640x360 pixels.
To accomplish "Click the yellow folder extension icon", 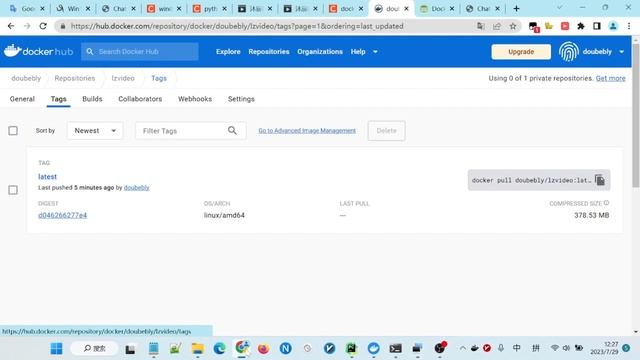I will coord(549,26).
